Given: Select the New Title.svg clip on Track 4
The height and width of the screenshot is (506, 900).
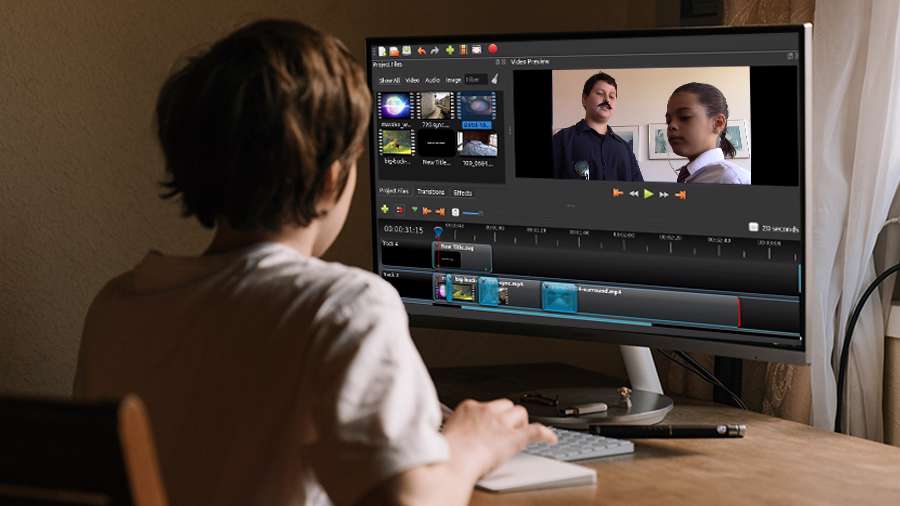Looking at the screenshot, I should (462, 256).
